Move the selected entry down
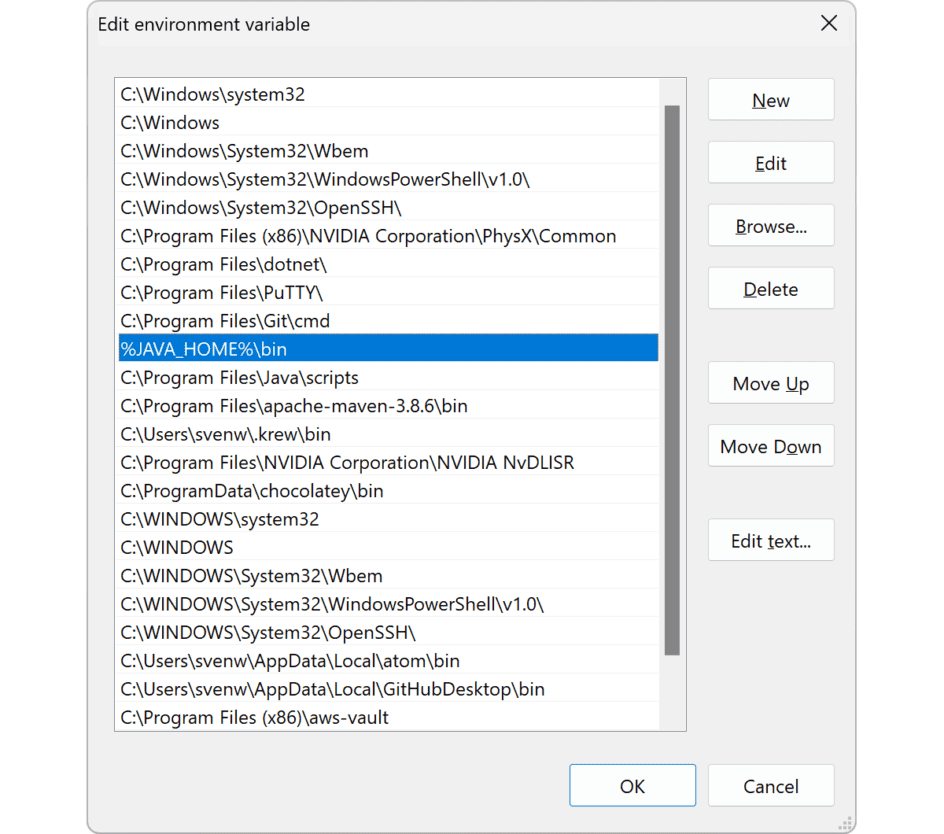944x834 pixels. click(770, 446)
